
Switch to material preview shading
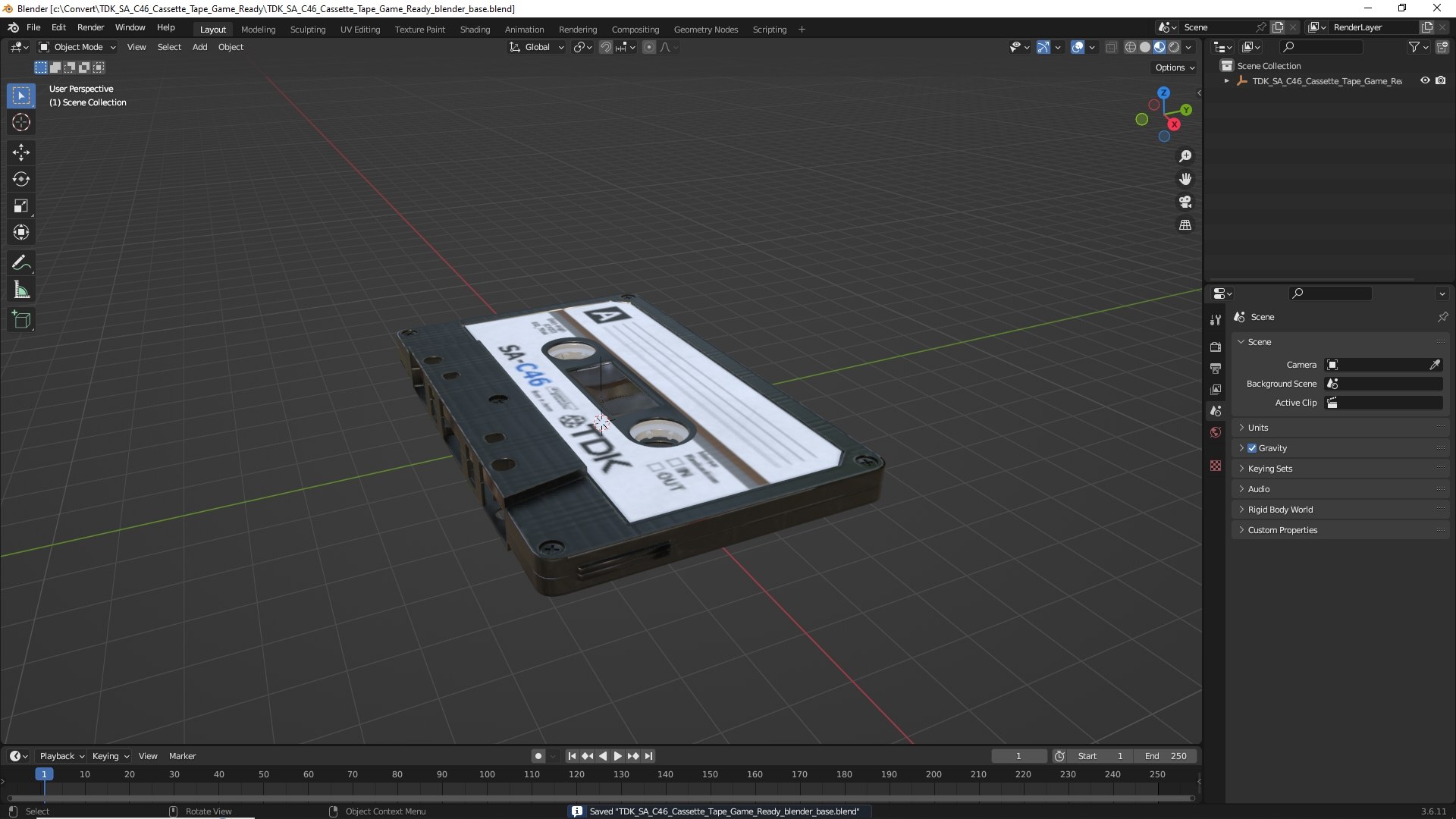tap(1159, 47)
